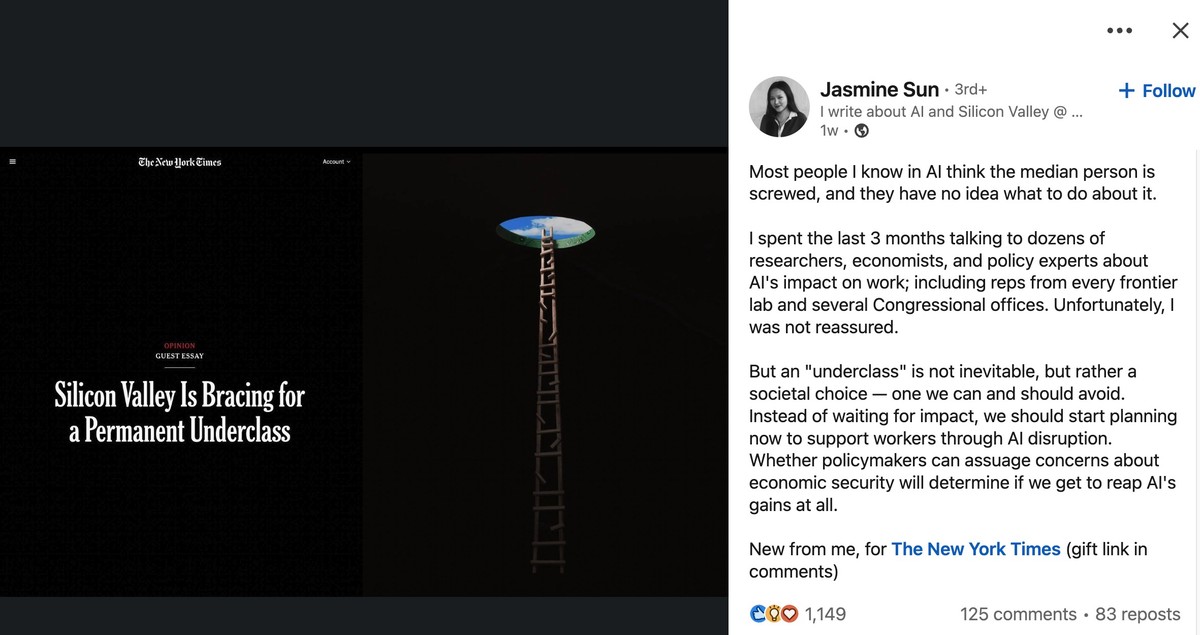
Task: Click the globe public visibility icon
Action: coord(861,131)
